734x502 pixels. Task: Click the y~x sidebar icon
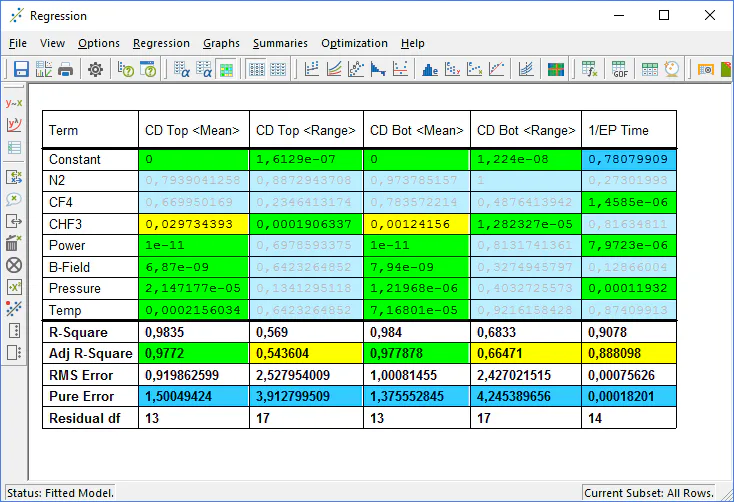click(x=14, y=103)
